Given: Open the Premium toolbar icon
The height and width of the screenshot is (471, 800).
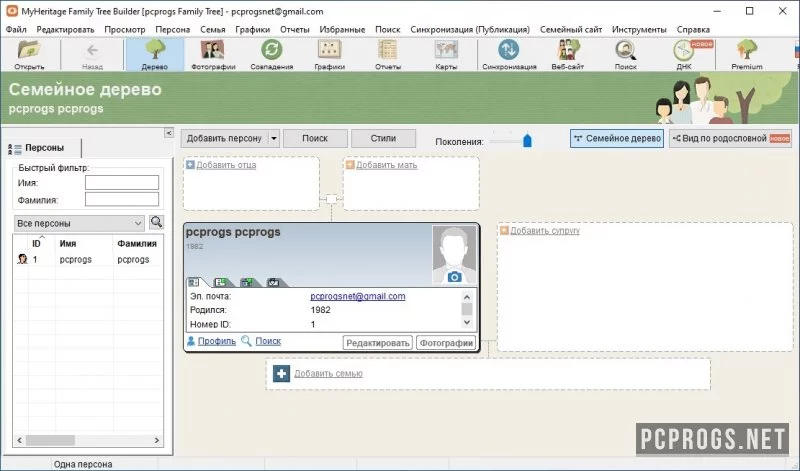Looking at the screenshot, I should coord(746,50).
